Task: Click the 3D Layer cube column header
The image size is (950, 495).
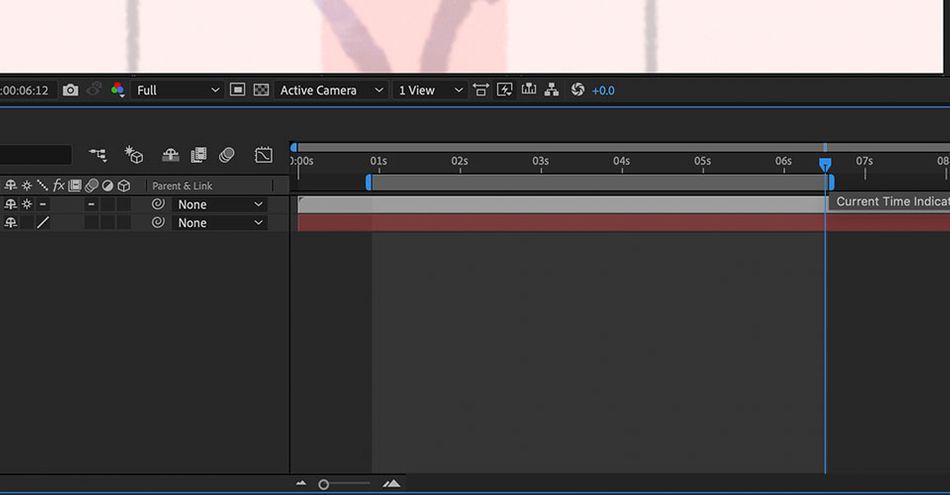Action: pyautogui.click(x=124, y=185)
